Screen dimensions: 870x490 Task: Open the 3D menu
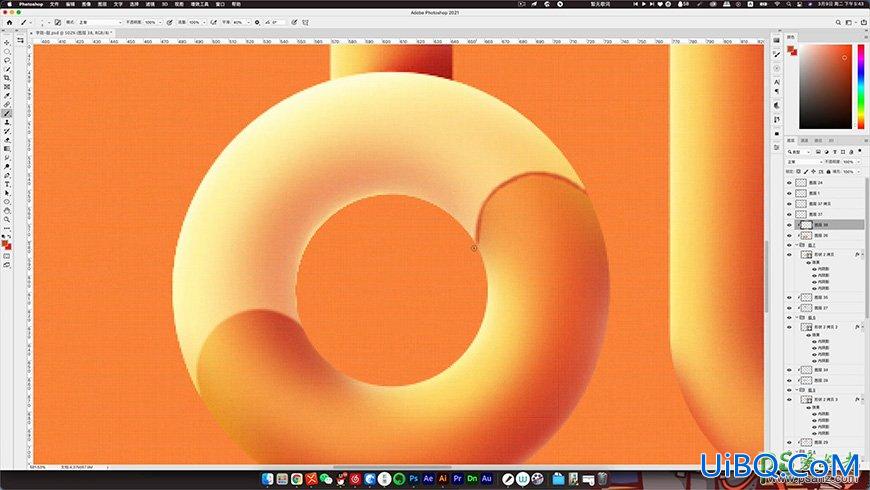click(165, 4)
